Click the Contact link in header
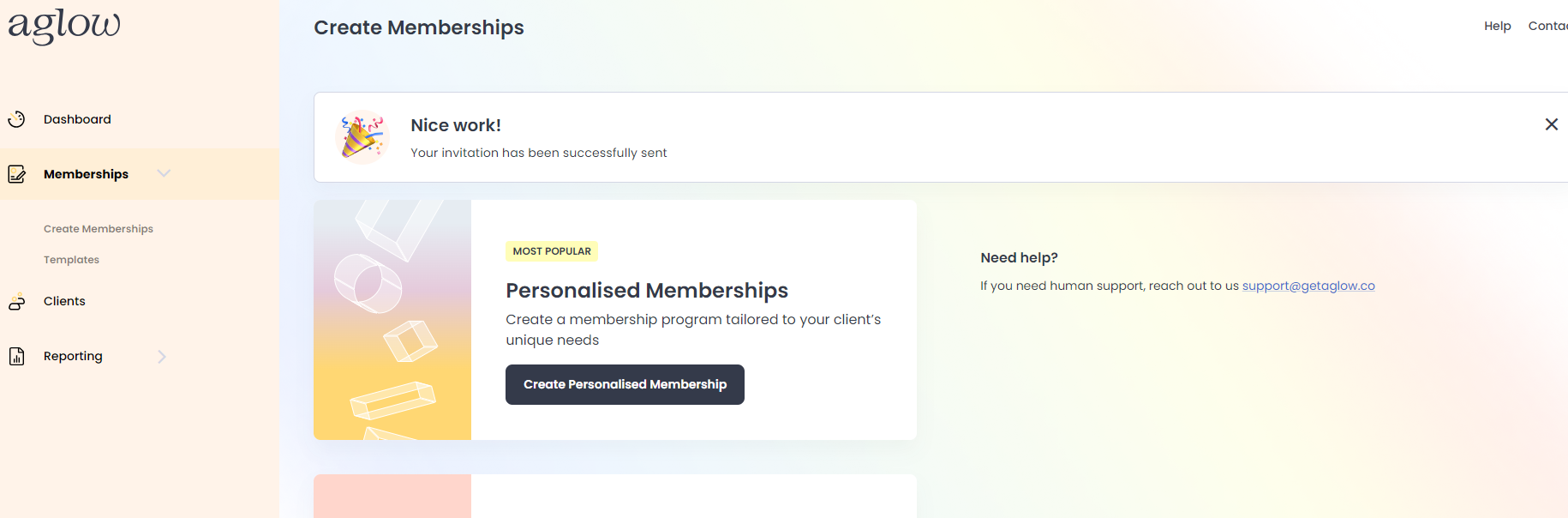Viewport: 1568px width, 518px height. click(x=1547, y=26)
